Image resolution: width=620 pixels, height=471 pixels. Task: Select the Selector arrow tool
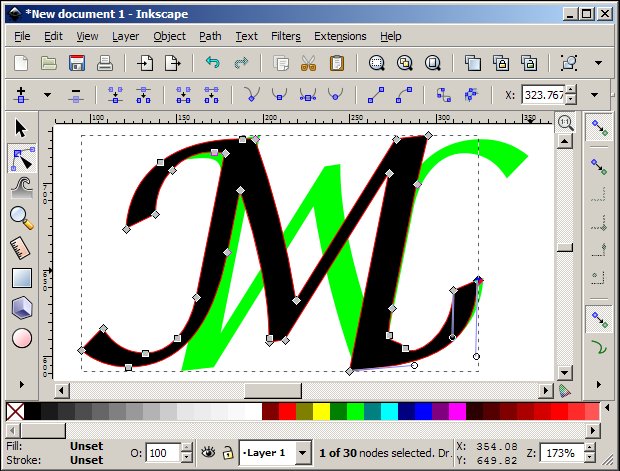click(x=21, y=128)
